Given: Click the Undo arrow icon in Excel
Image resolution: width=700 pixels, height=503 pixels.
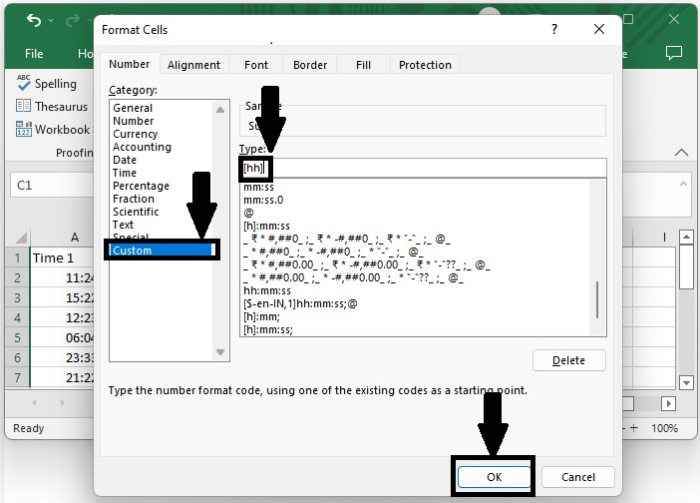Looking at the screenshot, I should pos(33,20).
